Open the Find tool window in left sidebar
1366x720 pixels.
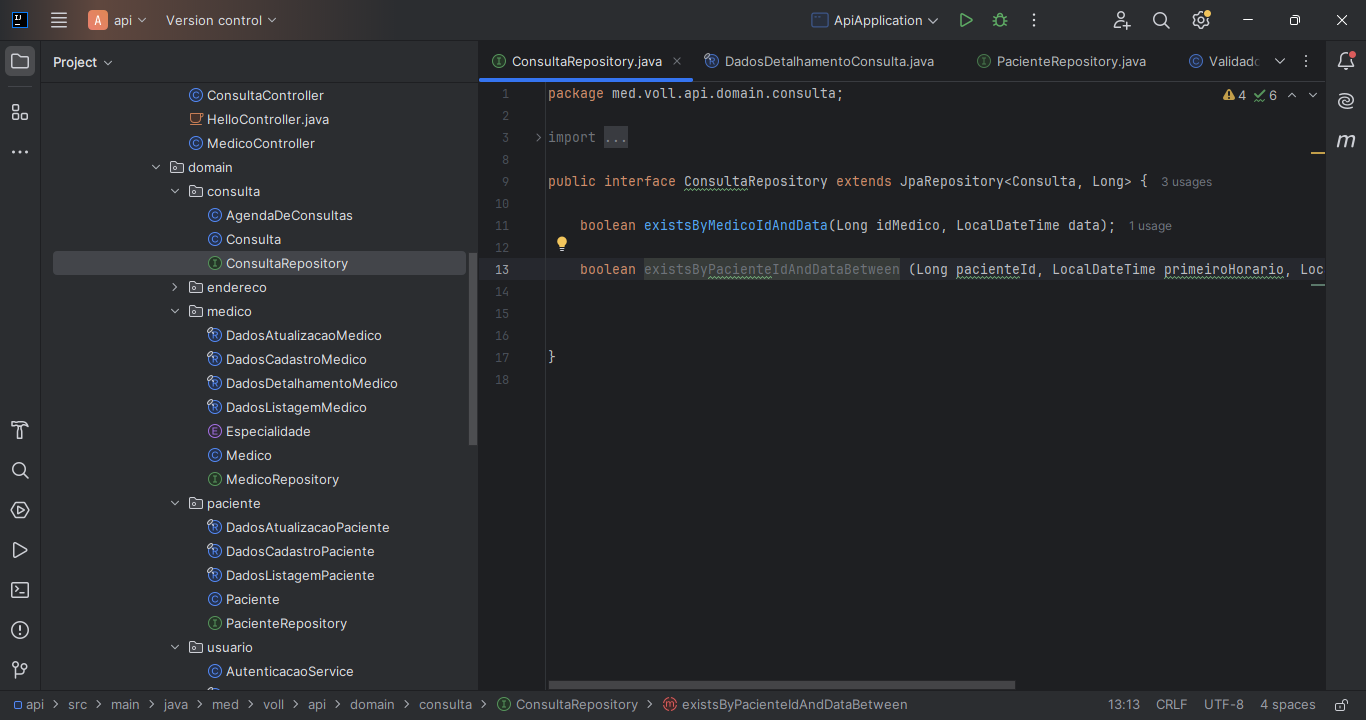coord(20,470)
